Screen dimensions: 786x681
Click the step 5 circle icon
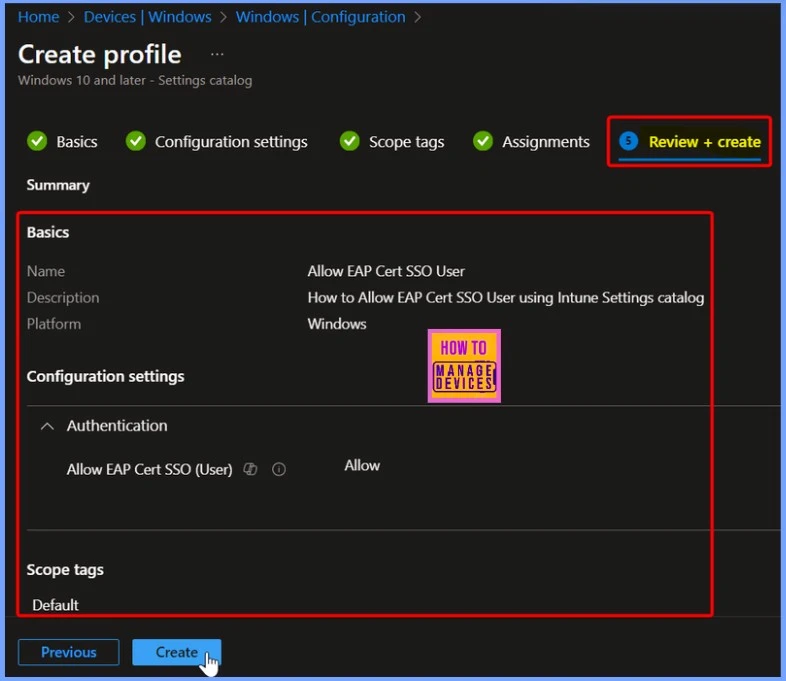[x=628, y=141]
